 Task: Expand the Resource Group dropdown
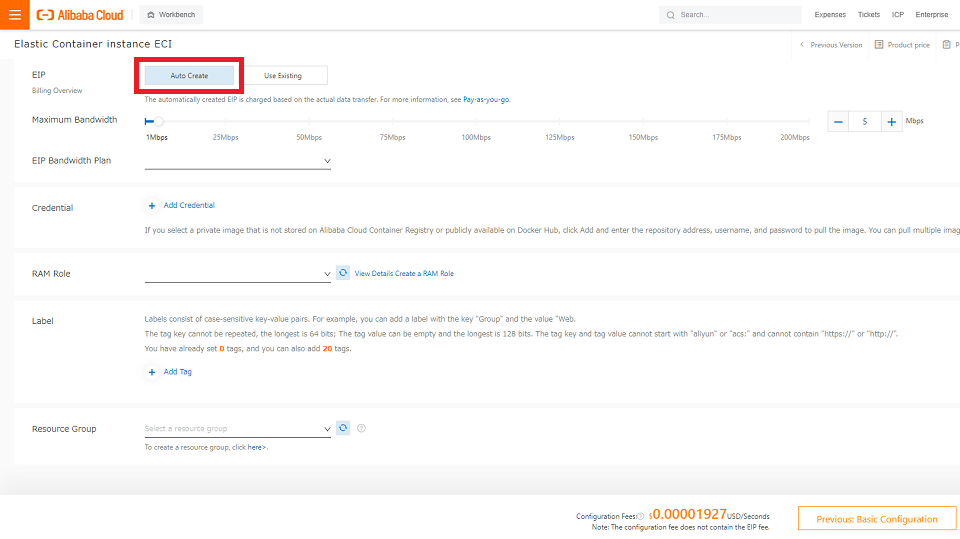(238, 429)
